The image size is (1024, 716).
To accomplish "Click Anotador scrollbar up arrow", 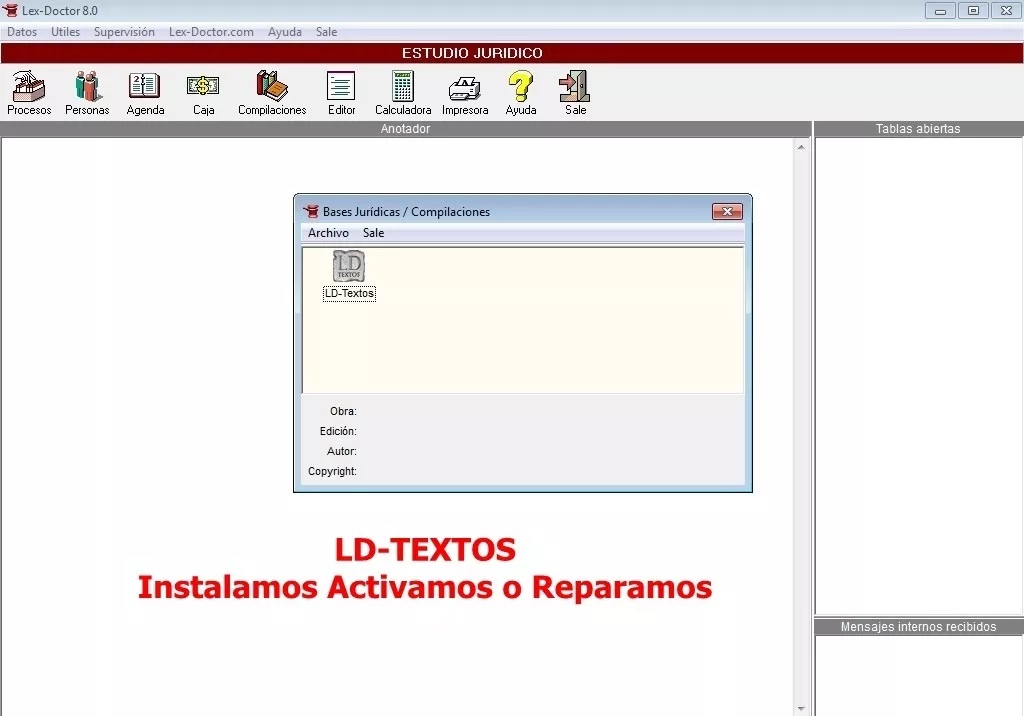I will pos(801,147).
